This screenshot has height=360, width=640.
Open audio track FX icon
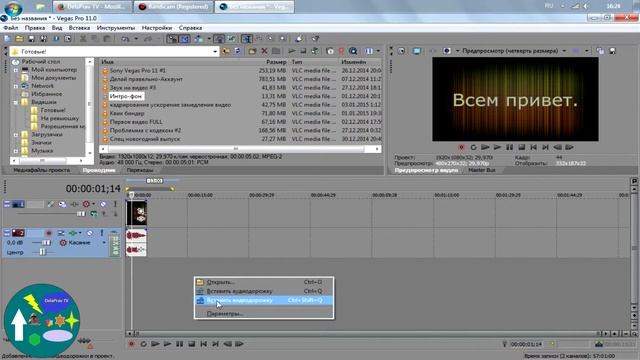(x=73, y=233)
